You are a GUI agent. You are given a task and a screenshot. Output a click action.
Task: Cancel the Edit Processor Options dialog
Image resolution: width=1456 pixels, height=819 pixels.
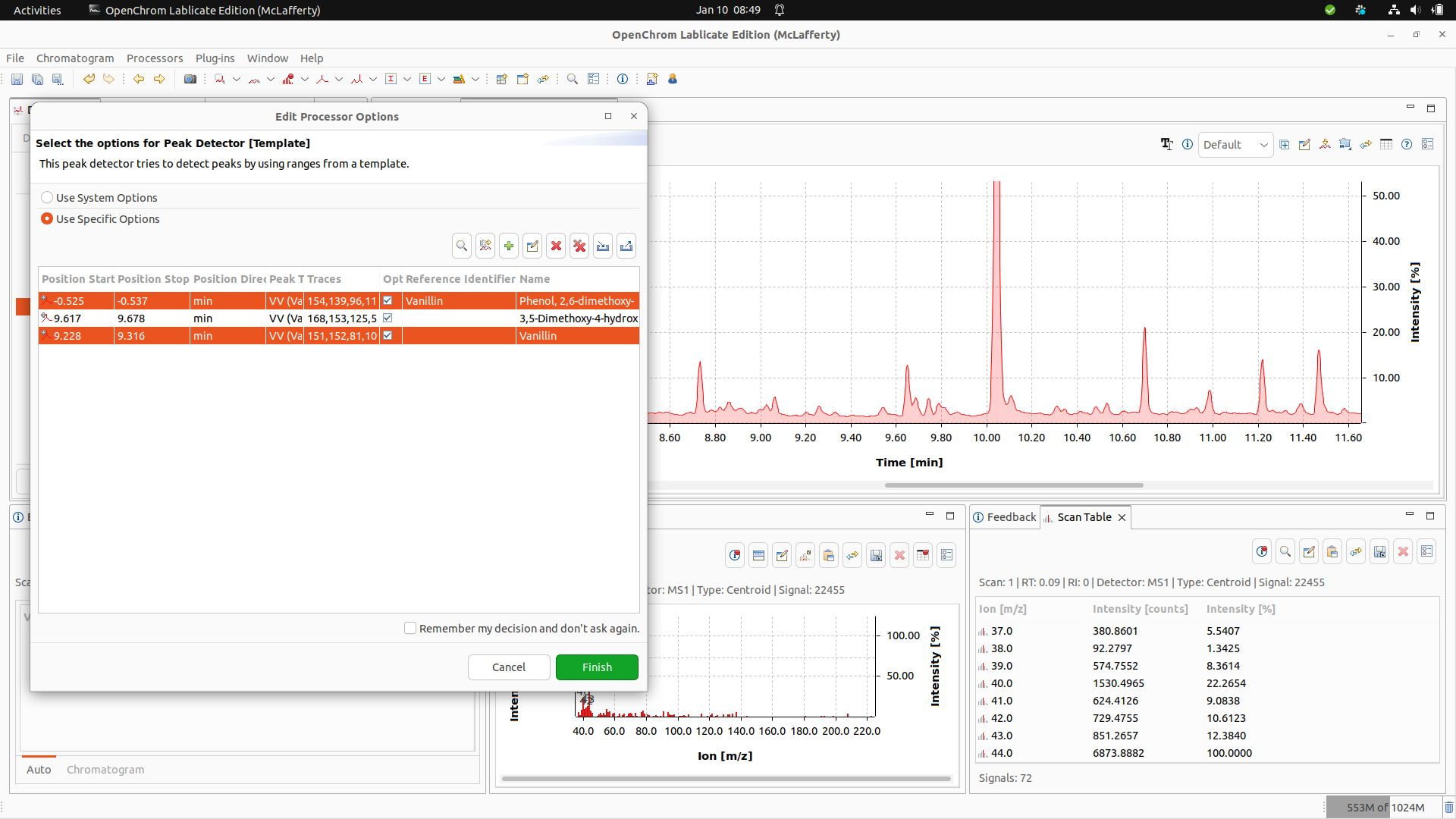tap(508, 667)
